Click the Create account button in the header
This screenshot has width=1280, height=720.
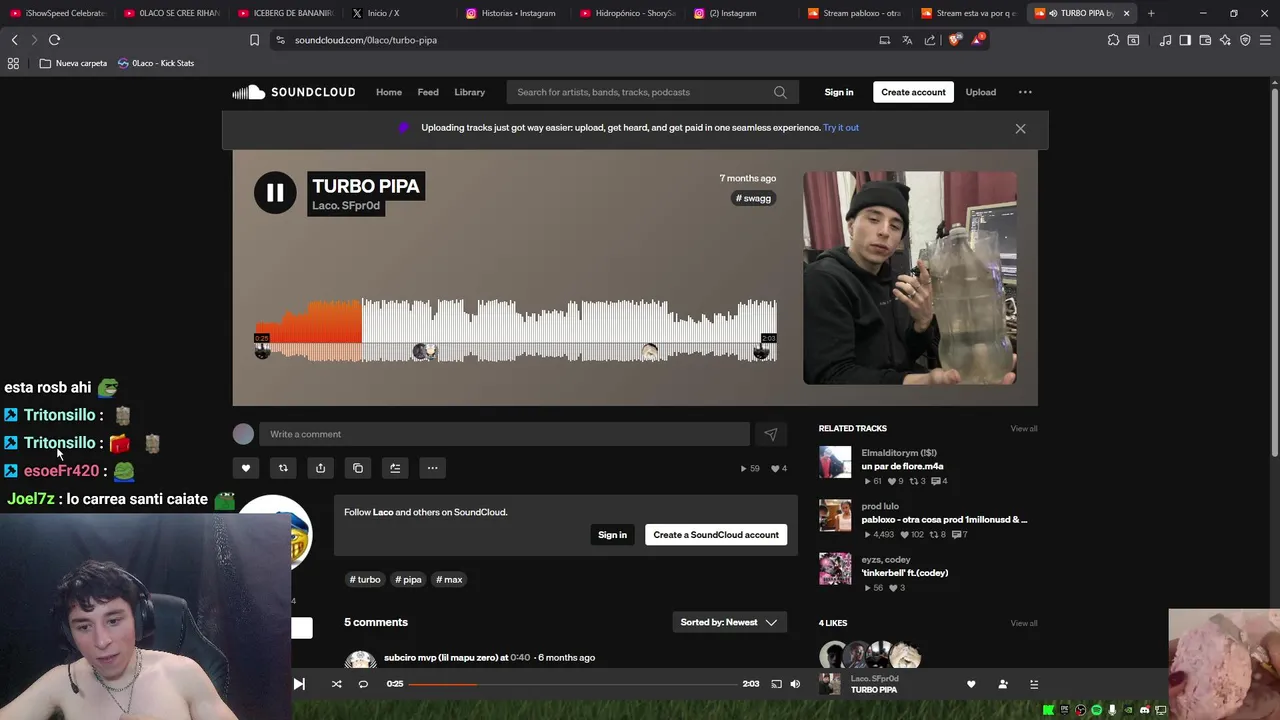pos(913,92)
